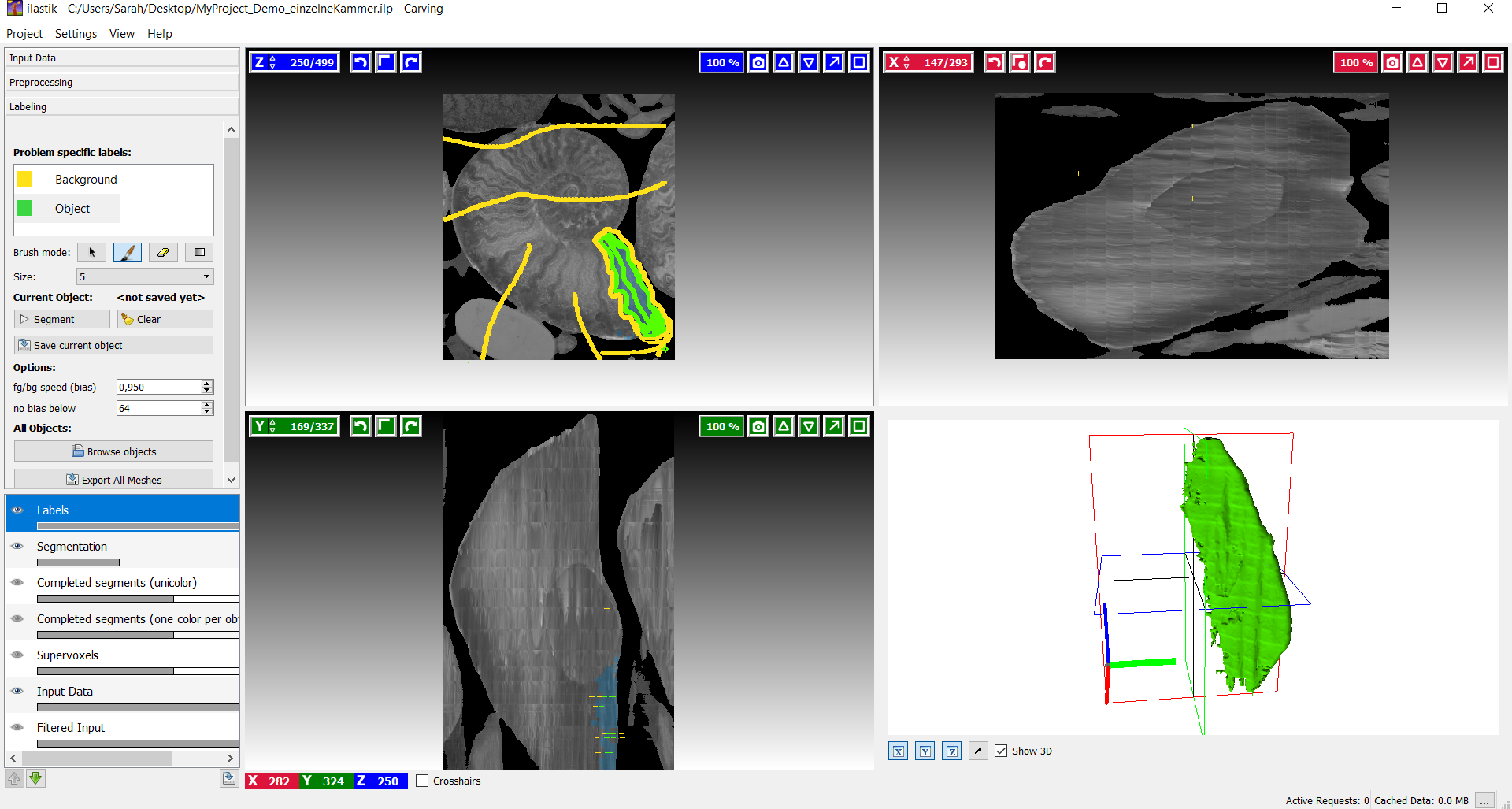Move selected layer up with arrow
This screenshot has height=809, width=1512.
click(x=14, y=778)
